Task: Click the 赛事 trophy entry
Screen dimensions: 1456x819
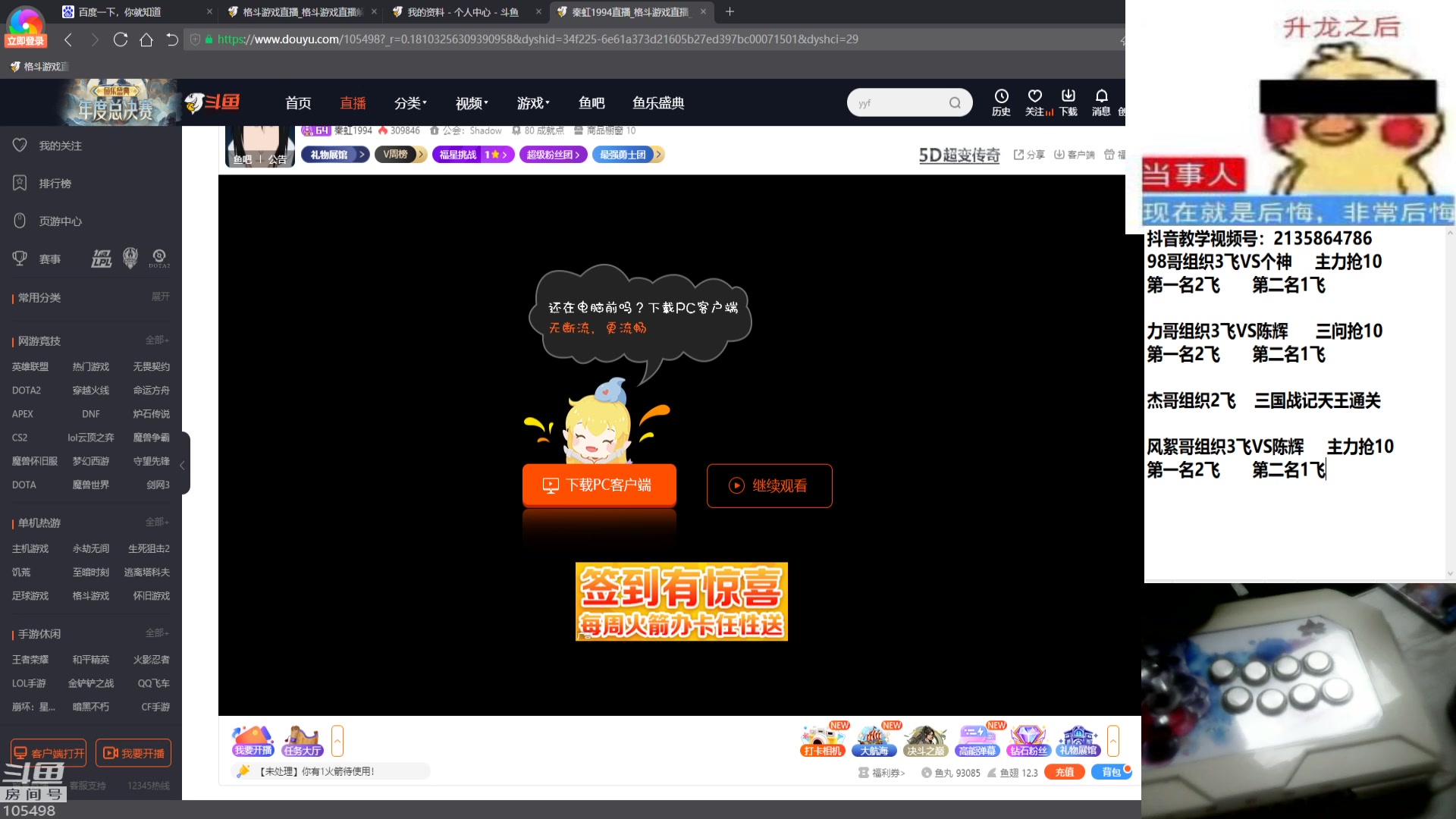Action: coord(36,259)
